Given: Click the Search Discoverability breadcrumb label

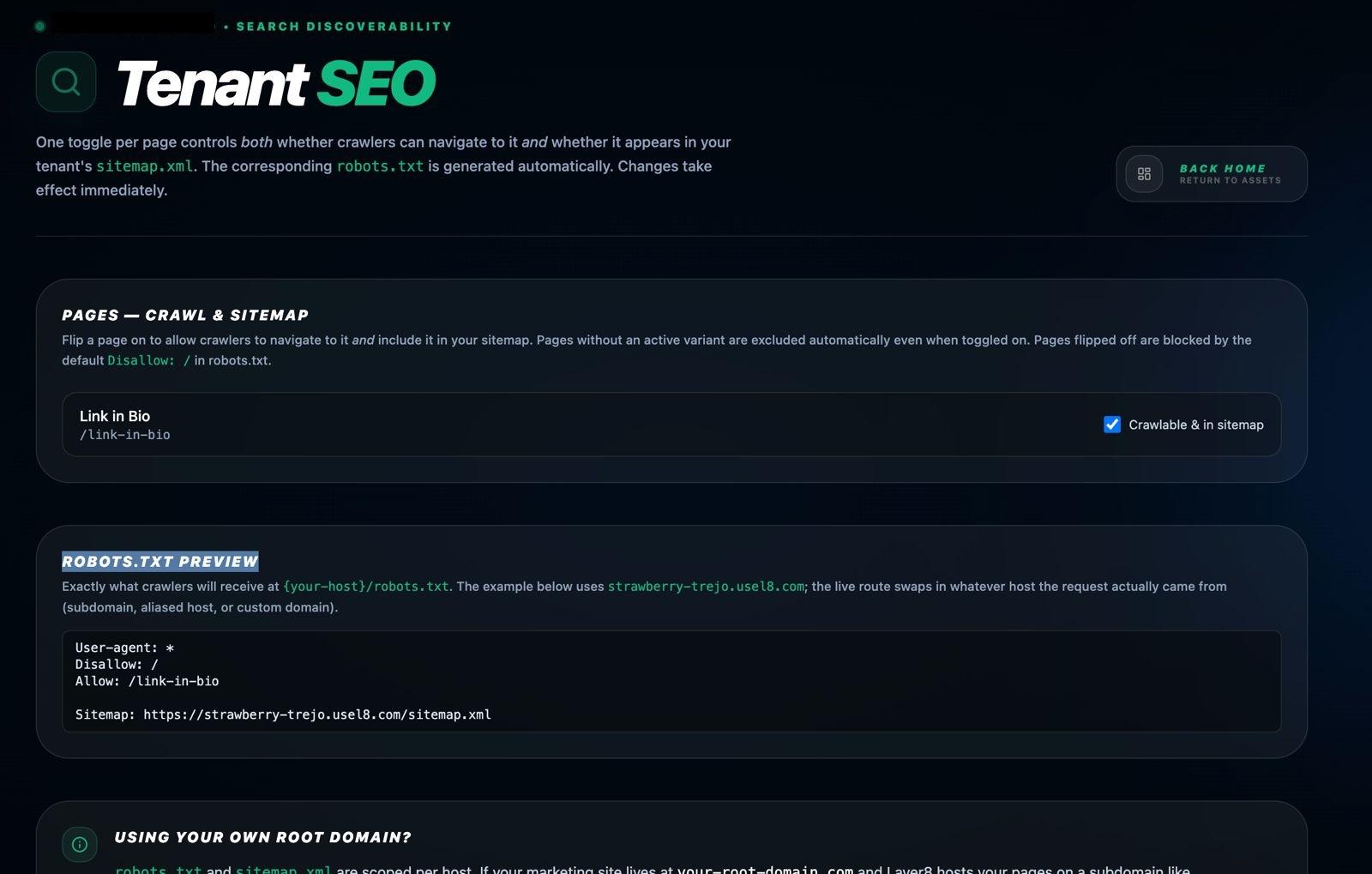Looking at the screenshot, I should tap(344, 27).
